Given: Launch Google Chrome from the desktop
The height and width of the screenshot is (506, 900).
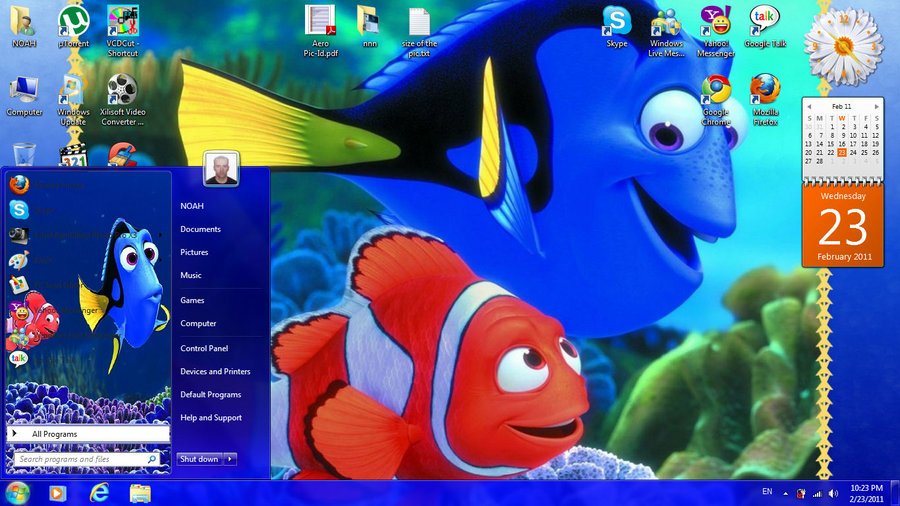Looking at the screenshot, I should (715, 92).
